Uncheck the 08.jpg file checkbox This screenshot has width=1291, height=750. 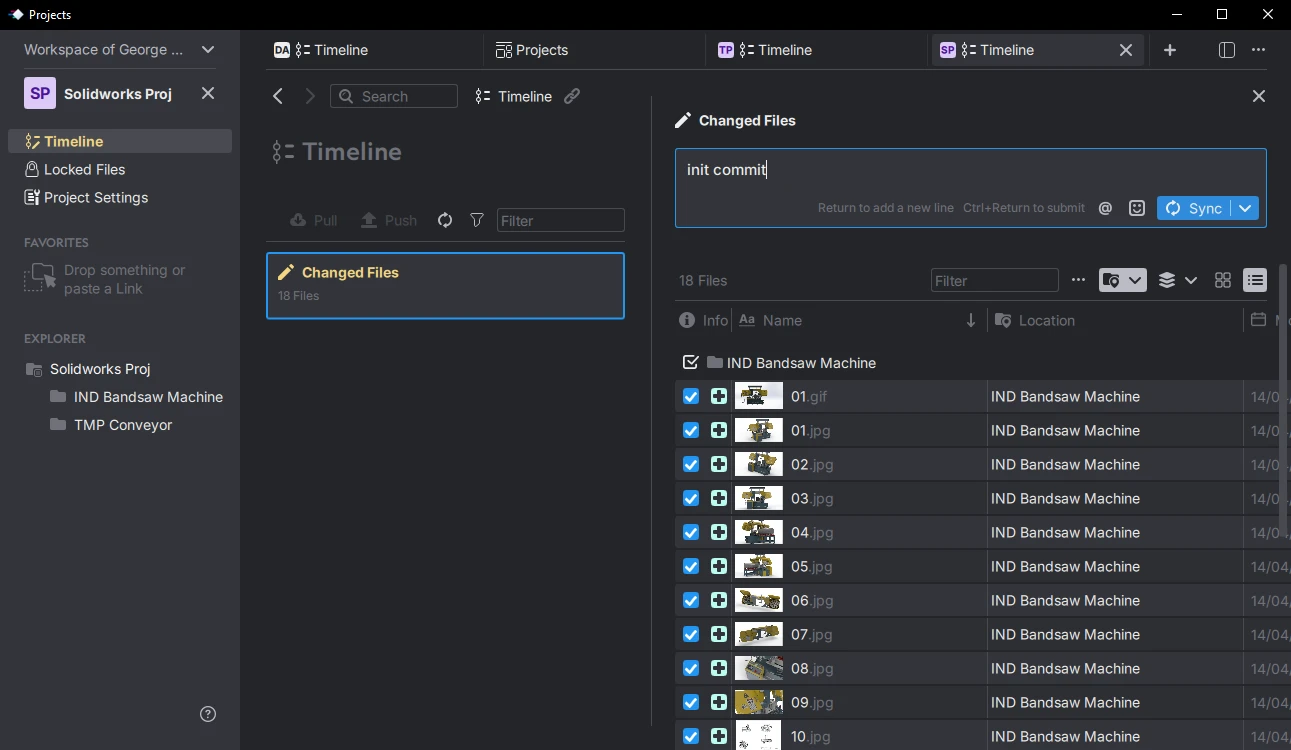pos(690,668)
